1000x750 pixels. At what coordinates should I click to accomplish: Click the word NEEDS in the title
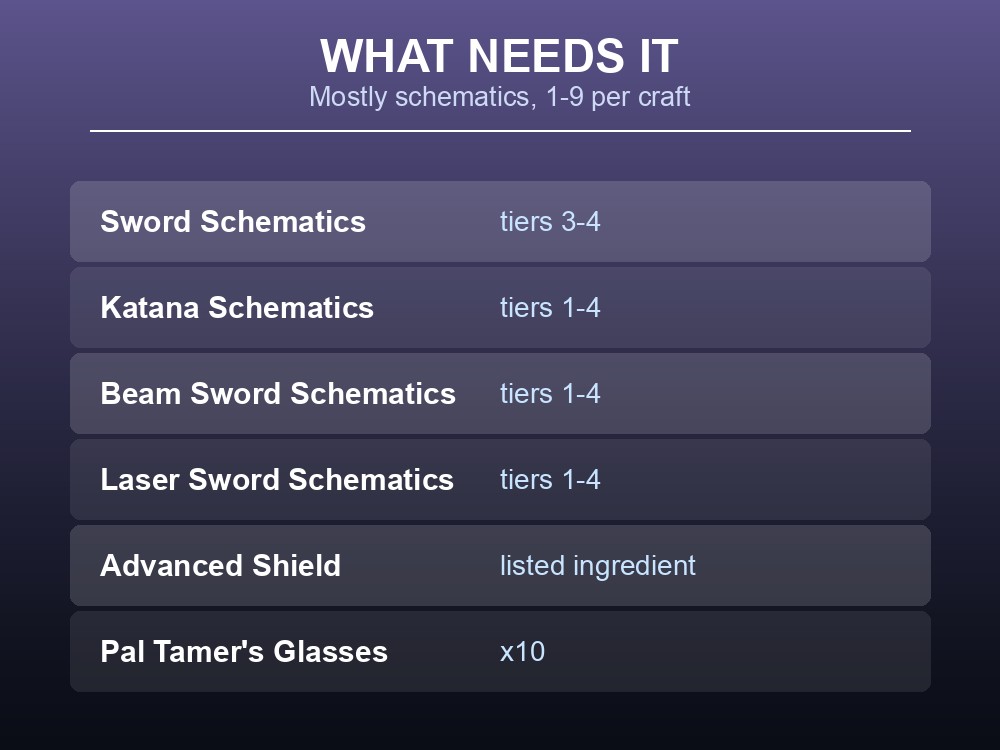(x=547, y=56)
